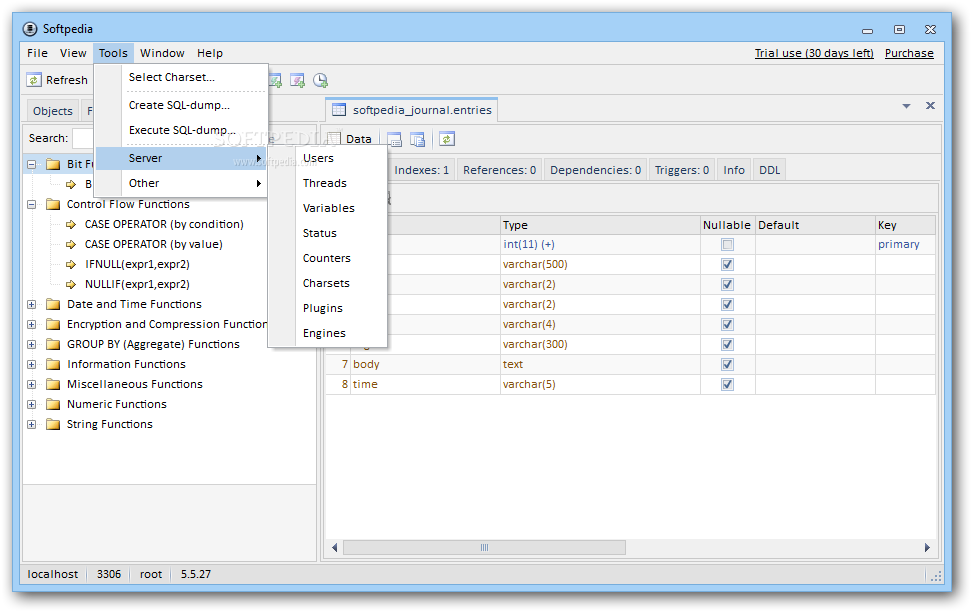Open the Purchase link
Image resolution: width=972 pixels, height=612 pixels.
point(909,53)
